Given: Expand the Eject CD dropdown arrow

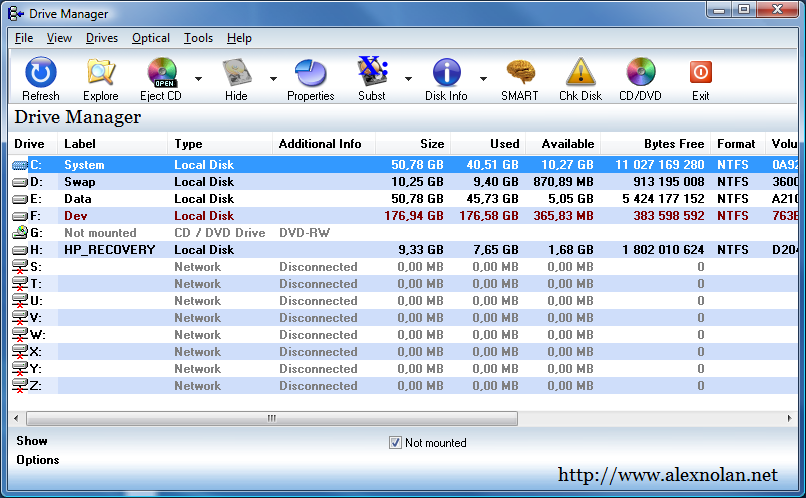Looking at the screenshot, I should click(198, 79).
